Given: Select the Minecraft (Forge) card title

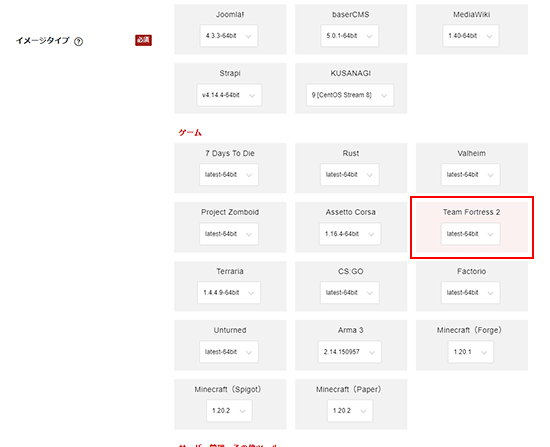Looking at the screenshot, I should coord(469,330).
